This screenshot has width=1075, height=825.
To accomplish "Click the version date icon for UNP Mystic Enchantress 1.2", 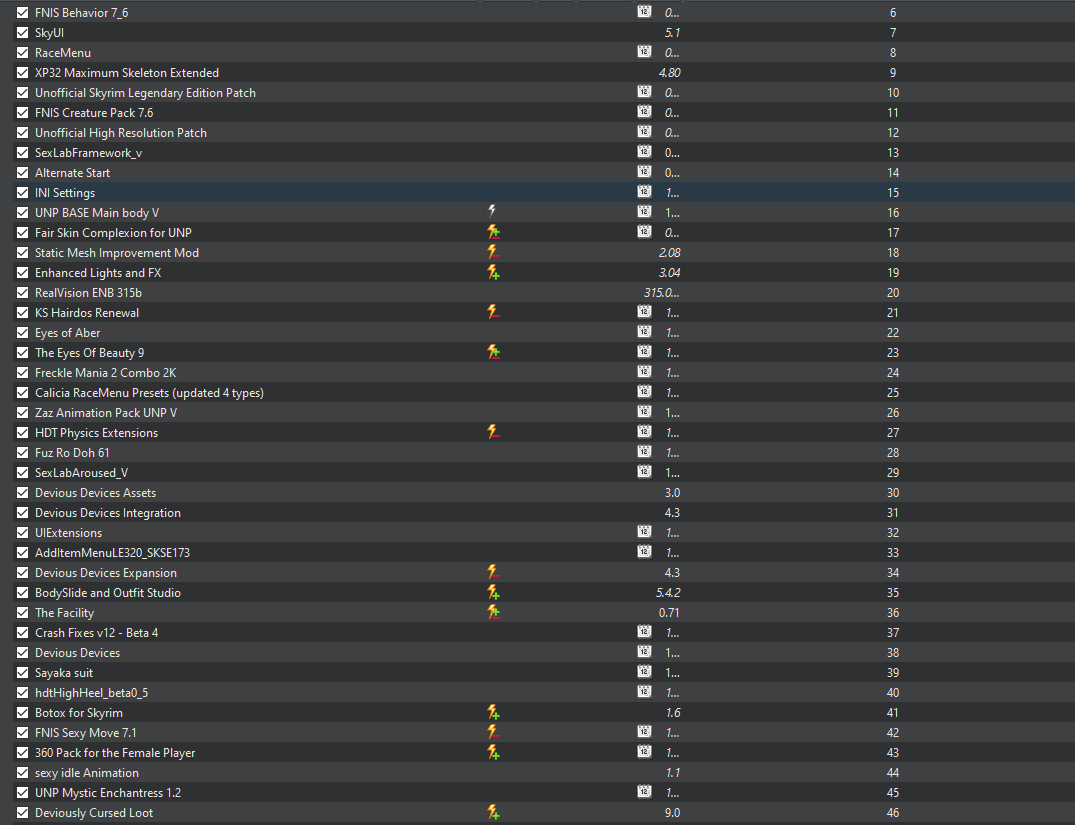I will pos(644,791).
